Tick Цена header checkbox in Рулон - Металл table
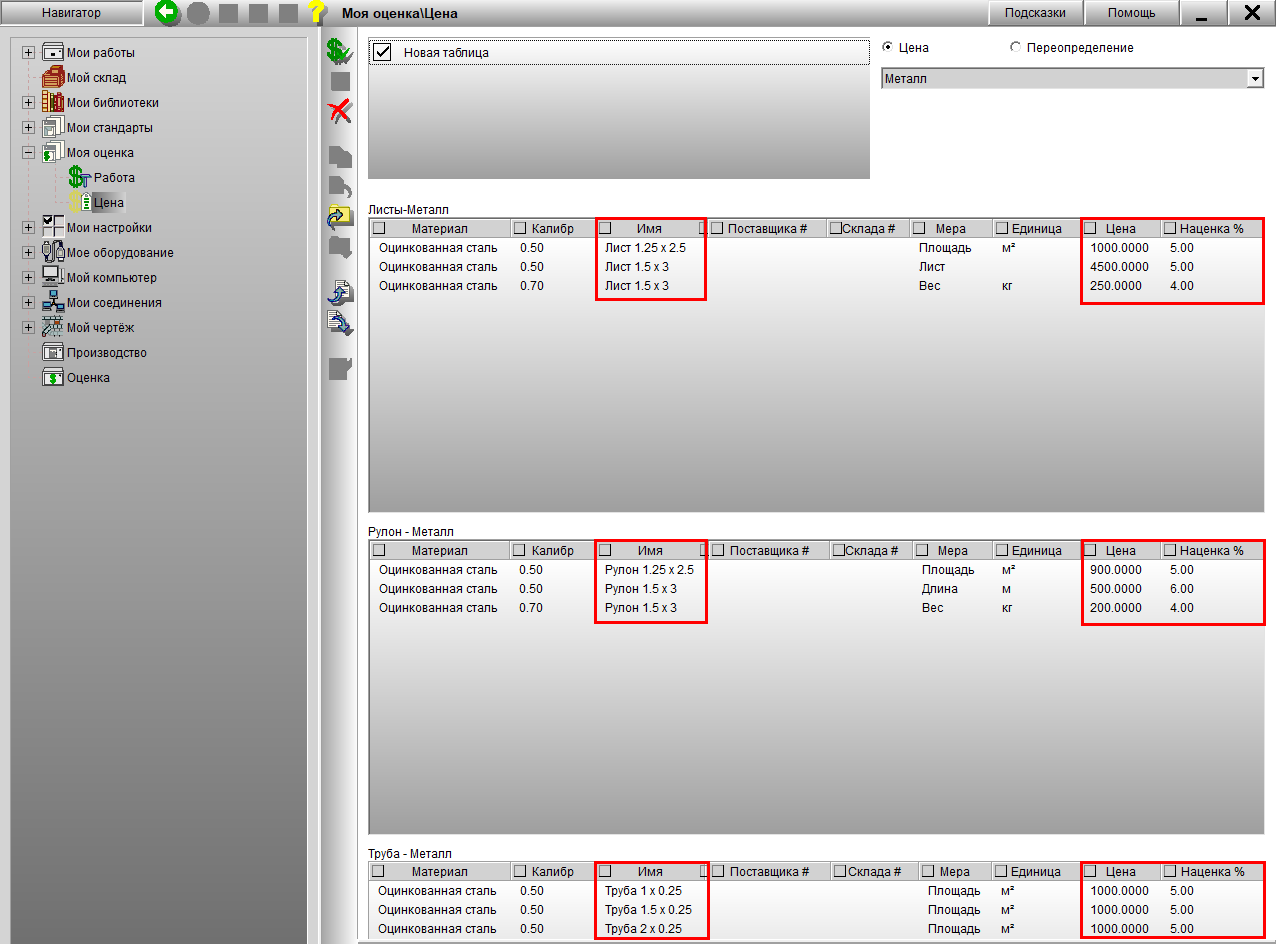Image resolution: width=1276 pixels, height=944 pixels. 1091,550
